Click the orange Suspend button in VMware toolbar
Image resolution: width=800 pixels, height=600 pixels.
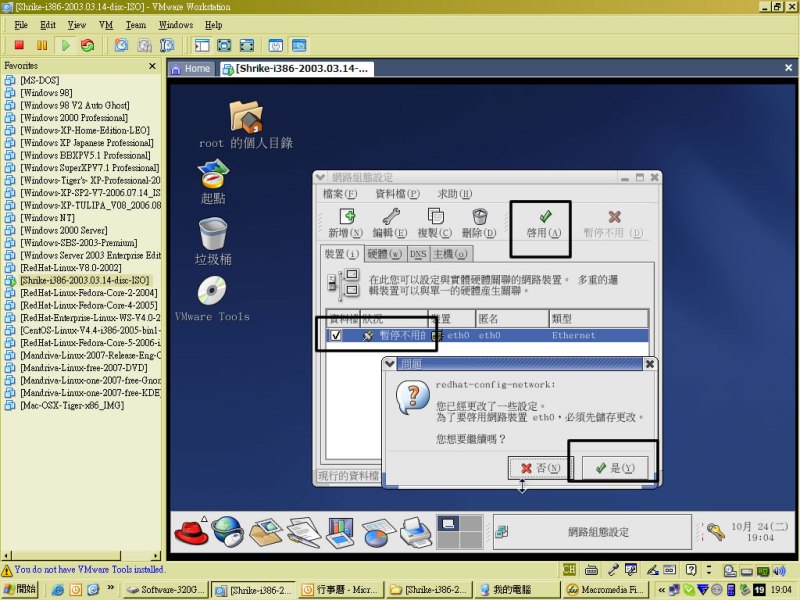[x=42, y=45]
